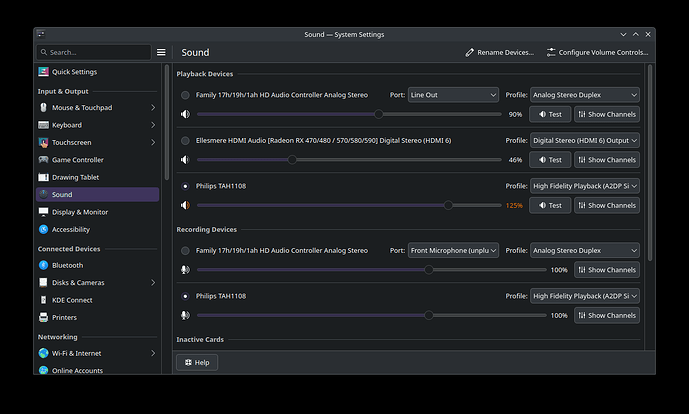The height and width of the screenshot is (414, 689).
Task: Click the Touchscreen icon in sidebar
Action: (44, 142)
